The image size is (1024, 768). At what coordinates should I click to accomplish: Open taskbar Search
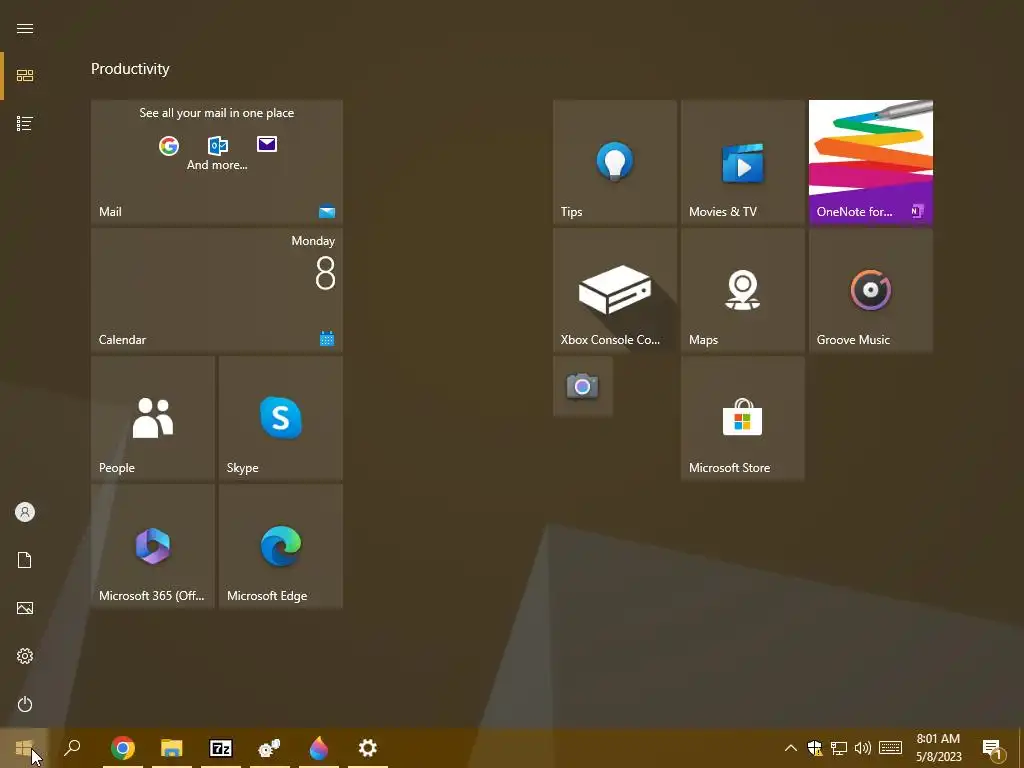click(x=72, y=748)
